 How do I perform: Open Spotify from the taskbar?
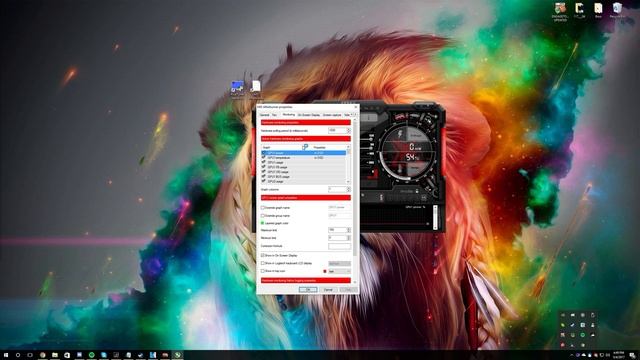tap(91, 355)
